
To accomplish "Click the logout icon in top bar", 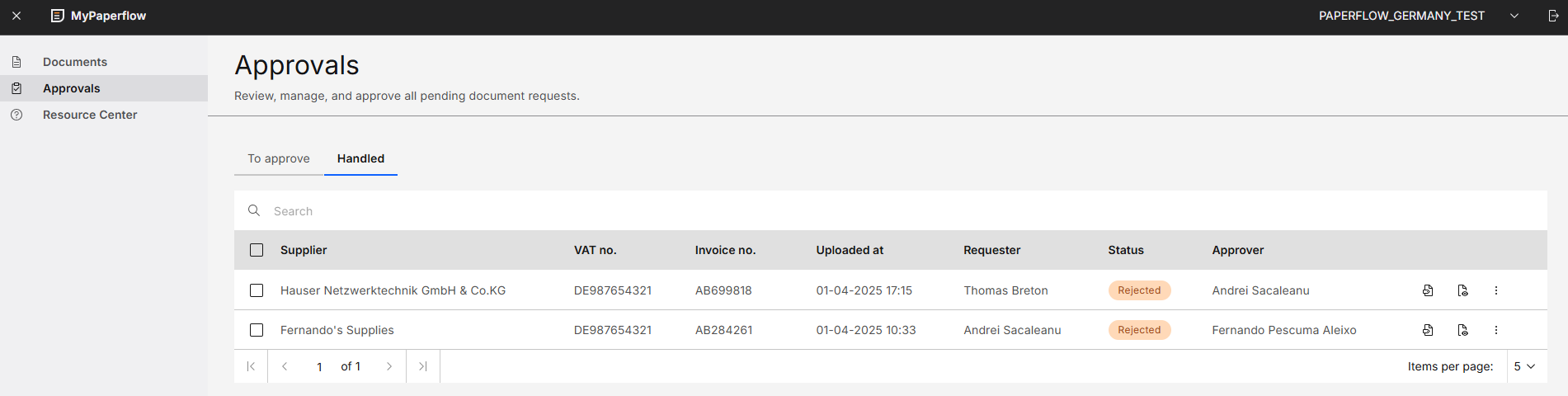I will click(1553, 16).
